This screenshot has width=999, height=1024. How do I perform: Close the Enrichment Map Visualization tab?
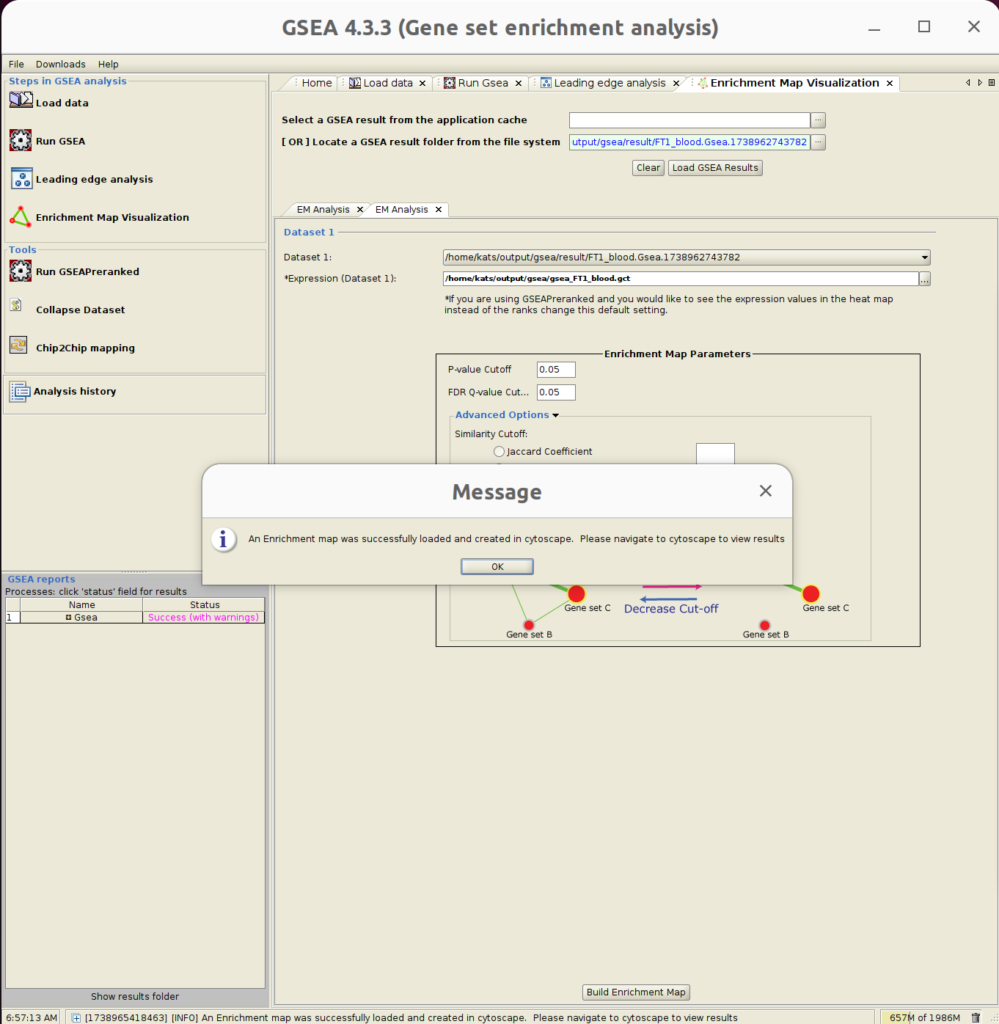coord(889,83)
